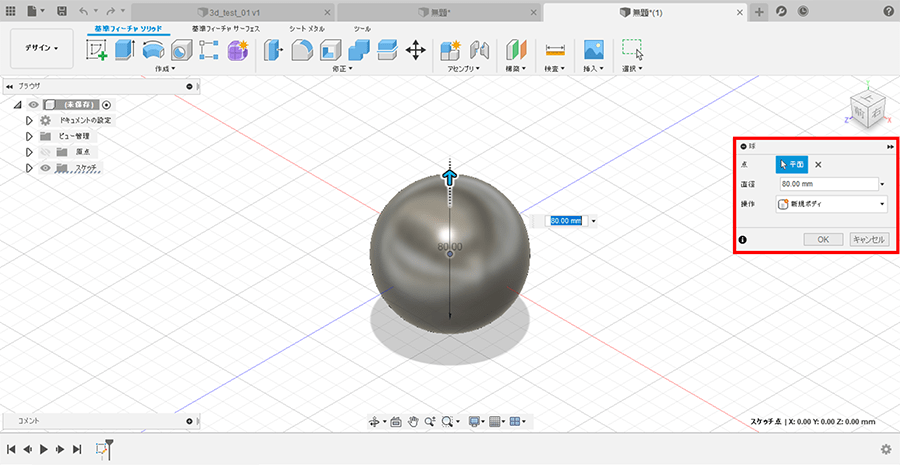Image resolution: width=900 pixels, height=465 pixels.
Task: Select the Fillet tool in the Modify group
Action: pyautogui.click(x=301, y=50)
